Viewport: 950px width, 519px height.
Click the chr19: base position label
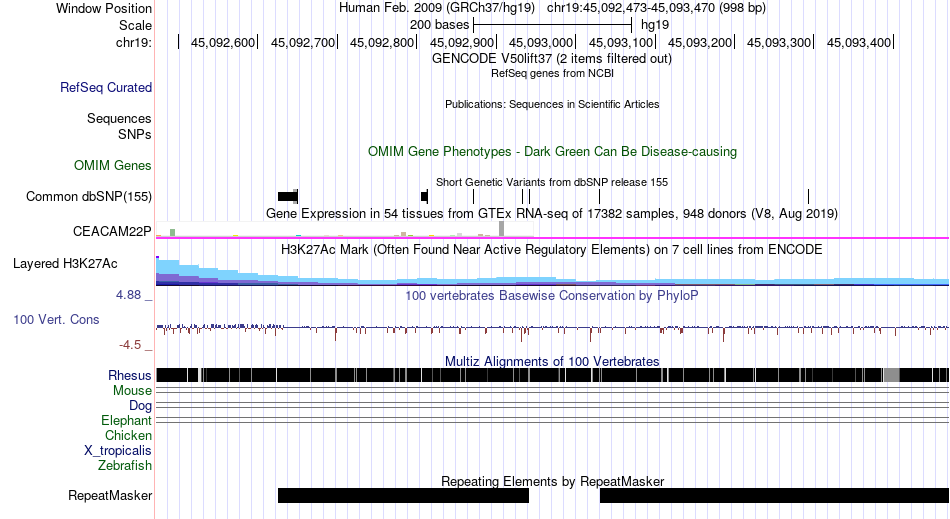click(134, 42)
